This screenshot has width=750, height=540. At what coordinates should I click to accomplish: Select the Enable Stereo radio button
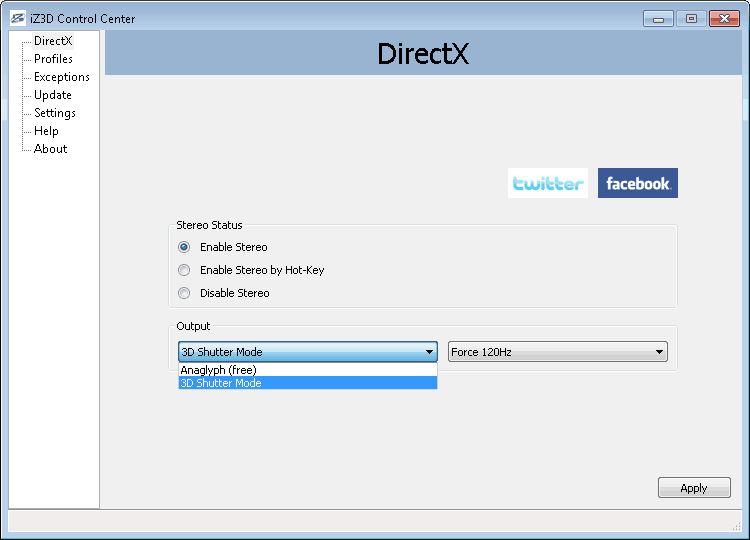pos(184,247)
